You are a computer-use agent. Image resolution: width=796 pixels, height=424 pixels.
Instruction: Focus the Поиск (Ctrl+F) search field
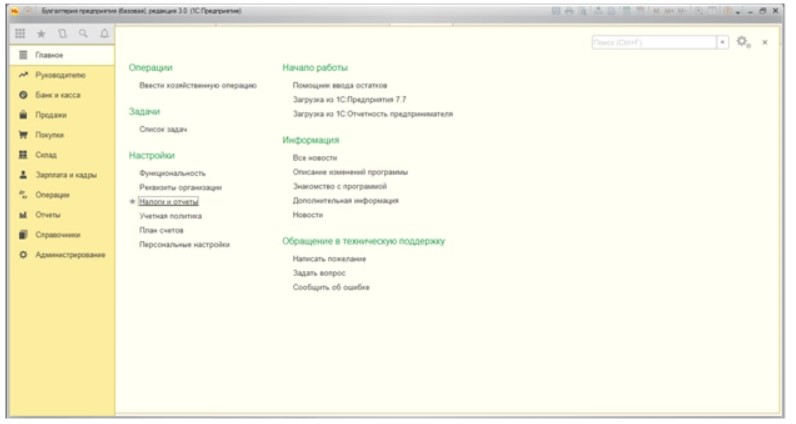pos(654,42)
